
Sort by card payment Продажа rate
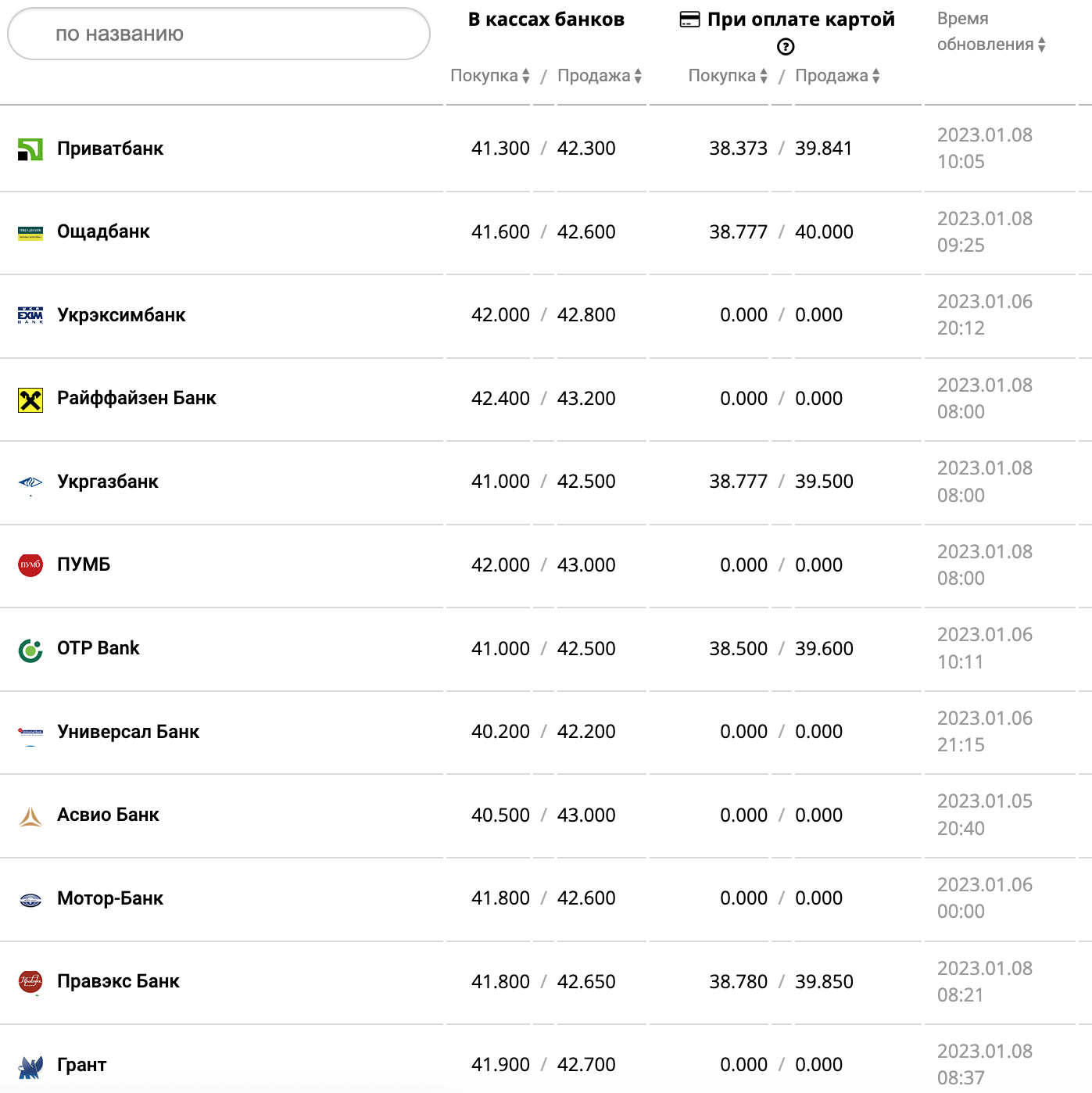(x=837, y=76)
